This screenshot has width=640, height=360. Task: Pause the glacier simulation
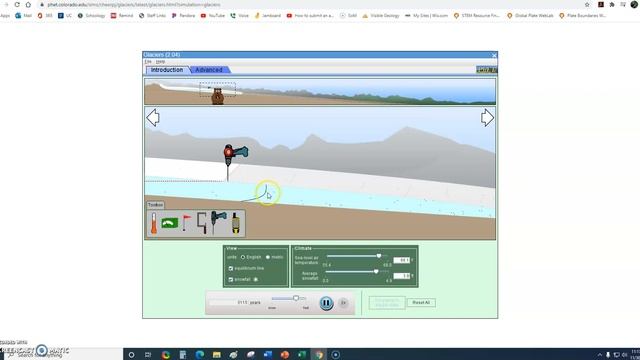coord(326,303)
